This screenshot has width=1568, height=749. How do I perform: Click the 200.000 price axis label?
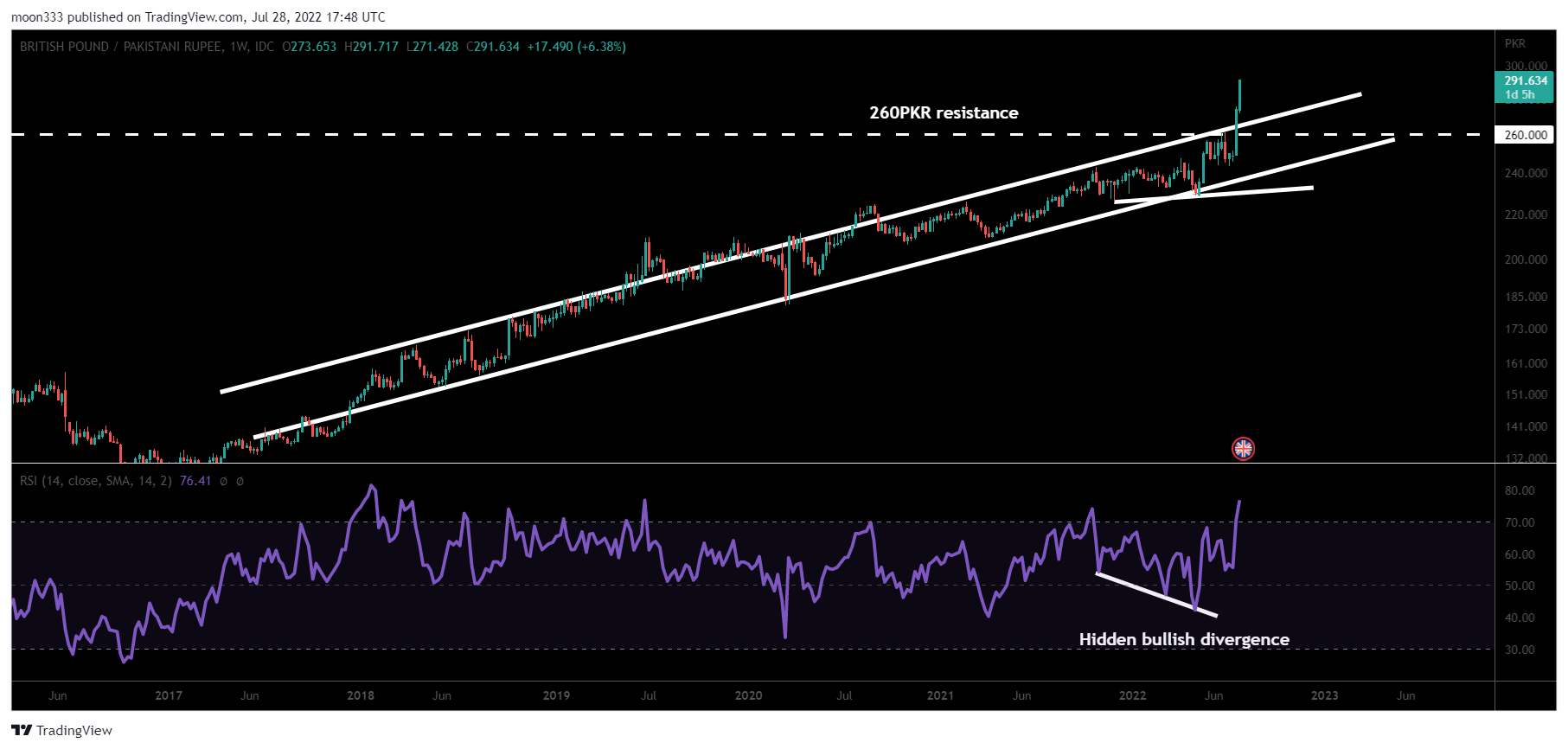pos(1526,259)
